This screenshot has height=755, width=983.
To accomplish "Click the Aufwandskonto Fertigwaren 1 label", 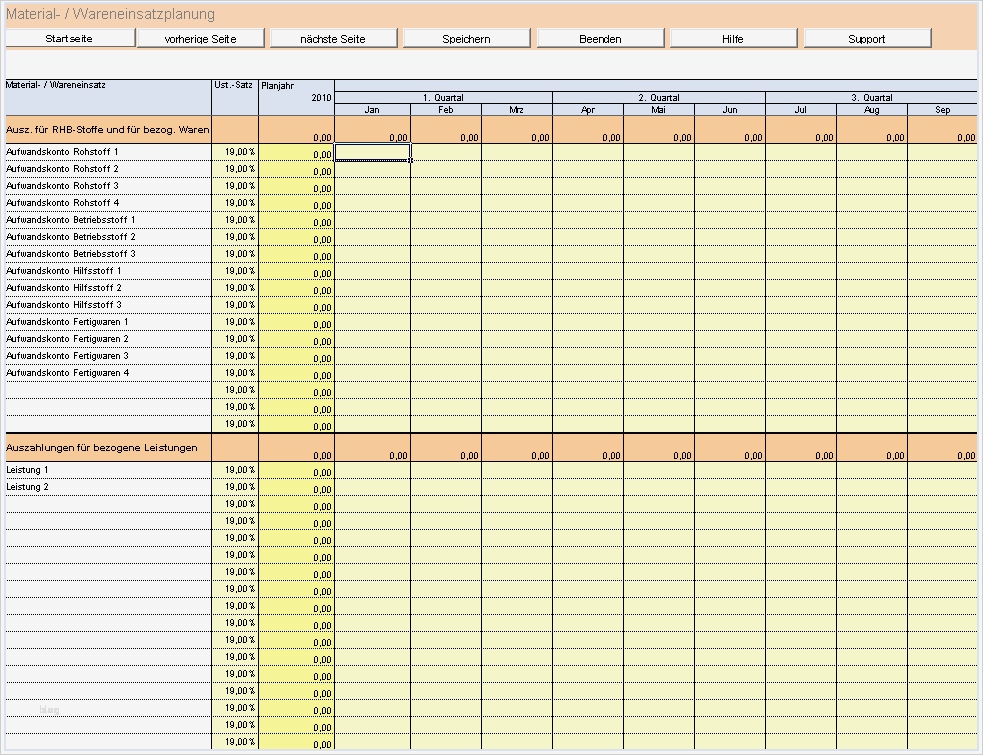I will click(67, 322).
